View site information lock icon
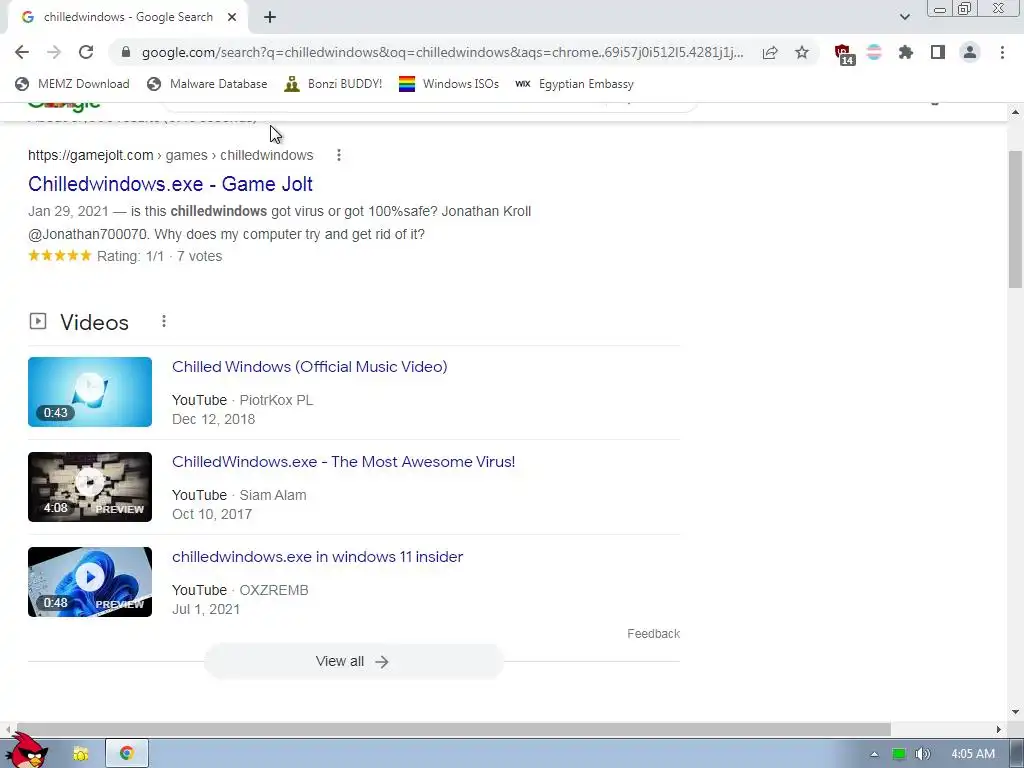 126,52
